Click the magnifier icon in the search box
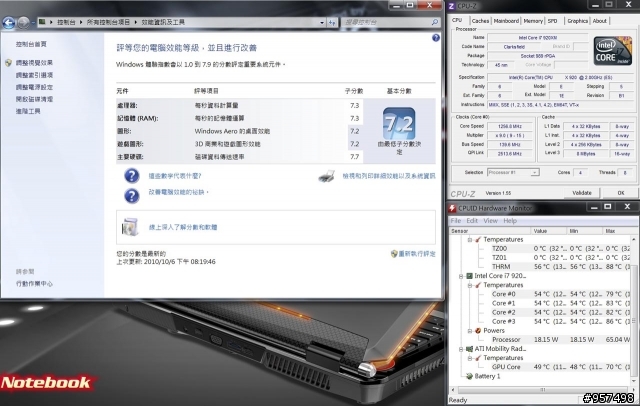The width and height of the screenshot is (640, 406). (435, 22)
